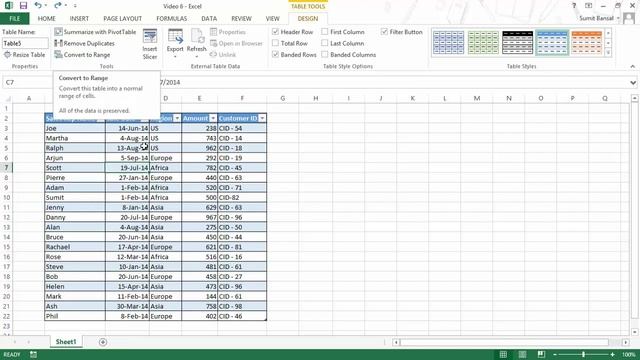Switch to Normal view in status bar
640x360 pixels.
[x=503, y=354]
